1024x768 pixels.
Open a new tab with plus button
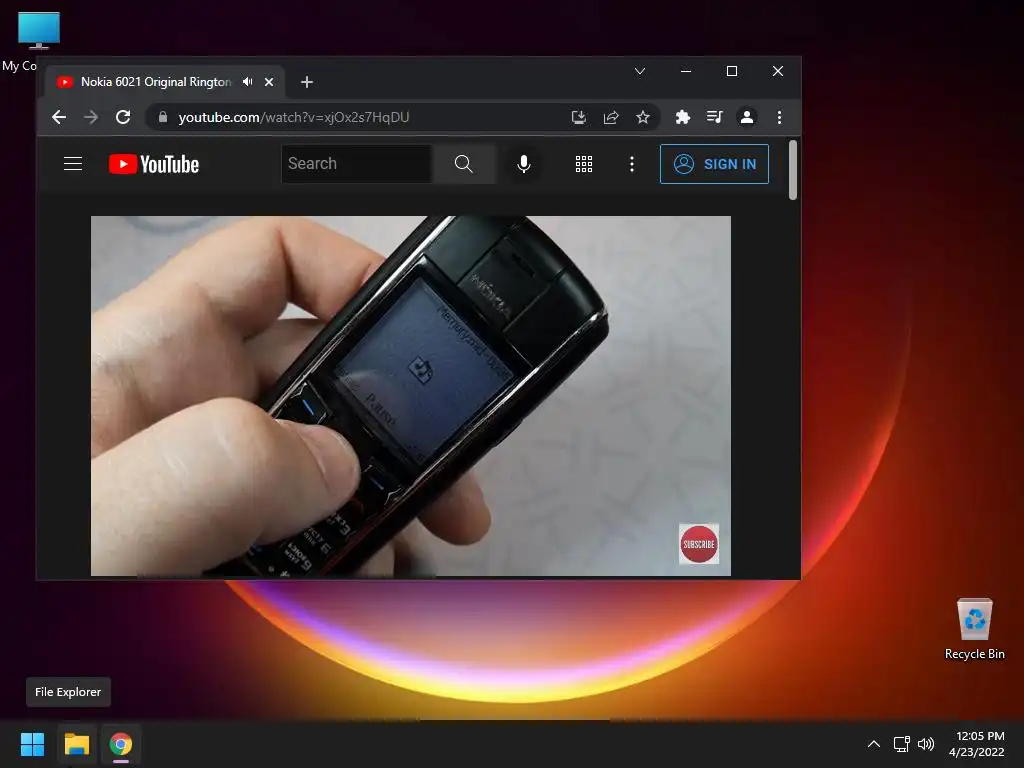307,82
